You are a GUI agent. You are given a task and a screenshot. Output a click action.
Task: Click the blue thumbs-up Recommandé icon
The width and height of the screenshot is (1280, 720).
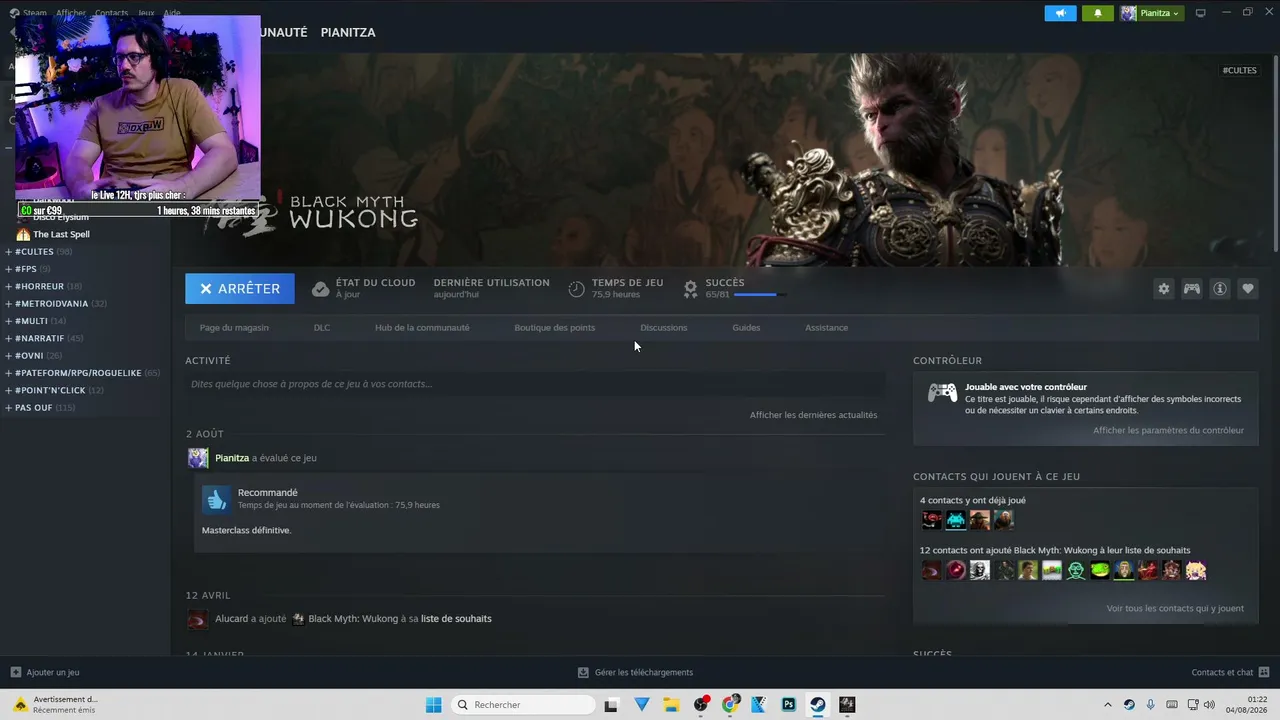[216, 499]
